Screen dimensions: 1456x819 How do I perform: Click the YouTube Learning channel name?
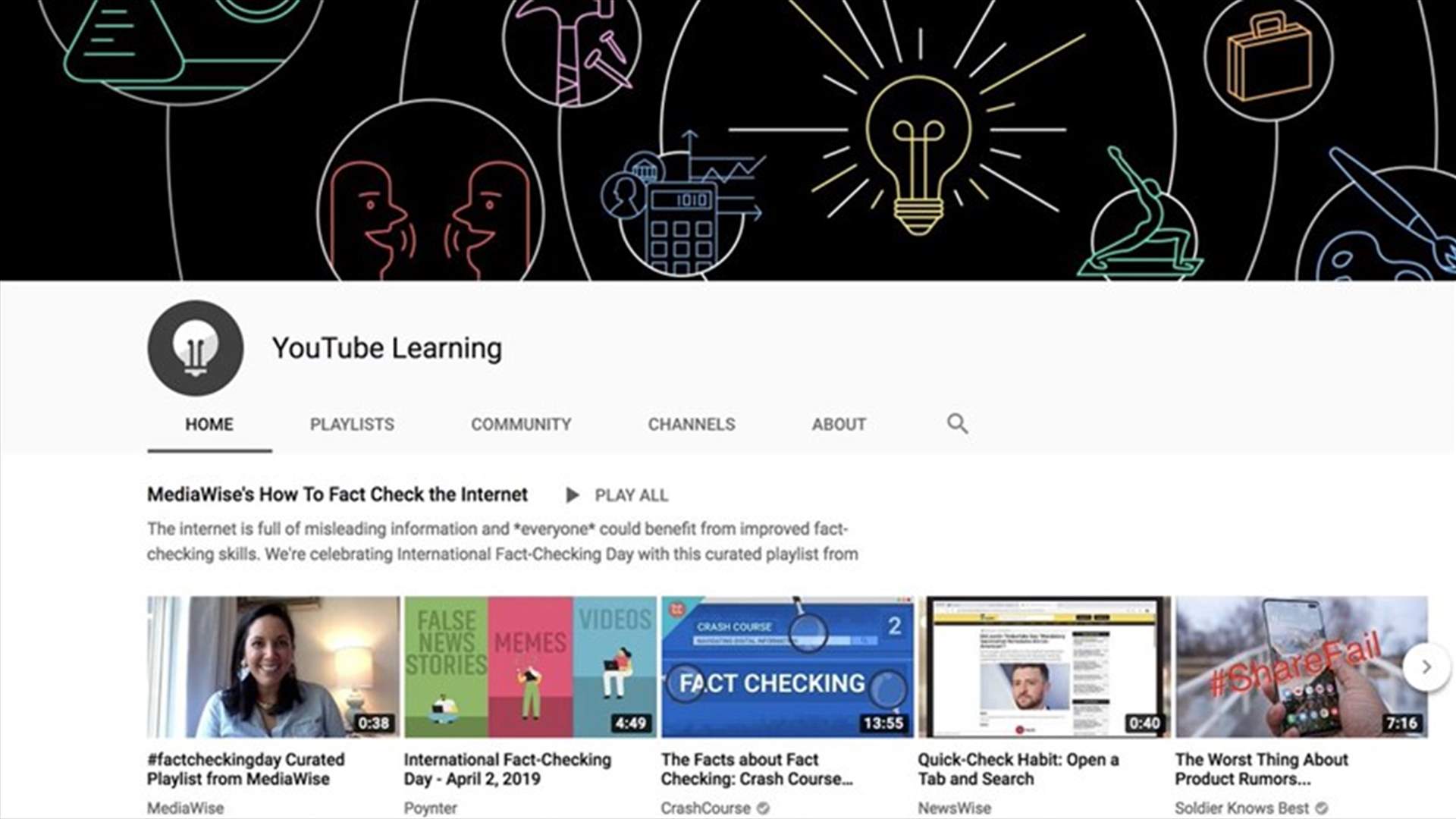(x=387, y=348)
